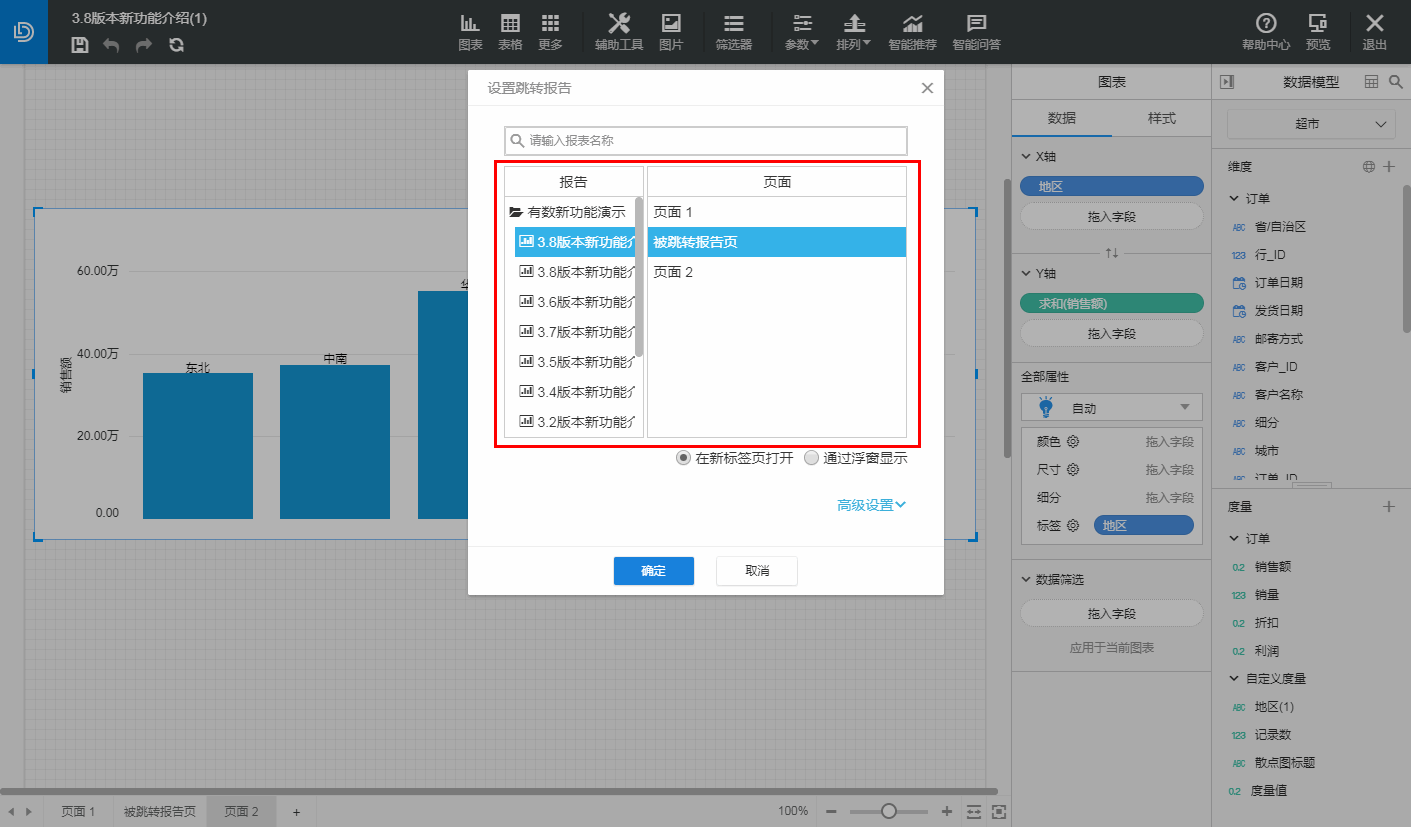Click the save icon in header
Viewport: 1411px width, 827px height.
click(80, 45)
